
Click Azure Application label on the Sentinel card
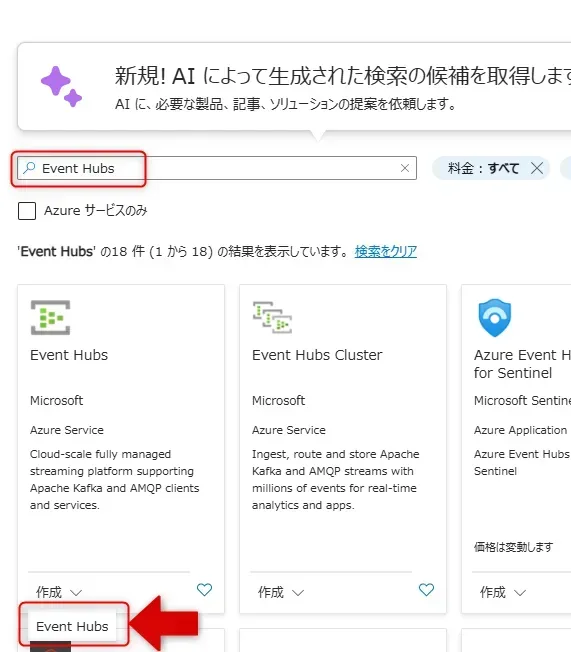[520, 430]
